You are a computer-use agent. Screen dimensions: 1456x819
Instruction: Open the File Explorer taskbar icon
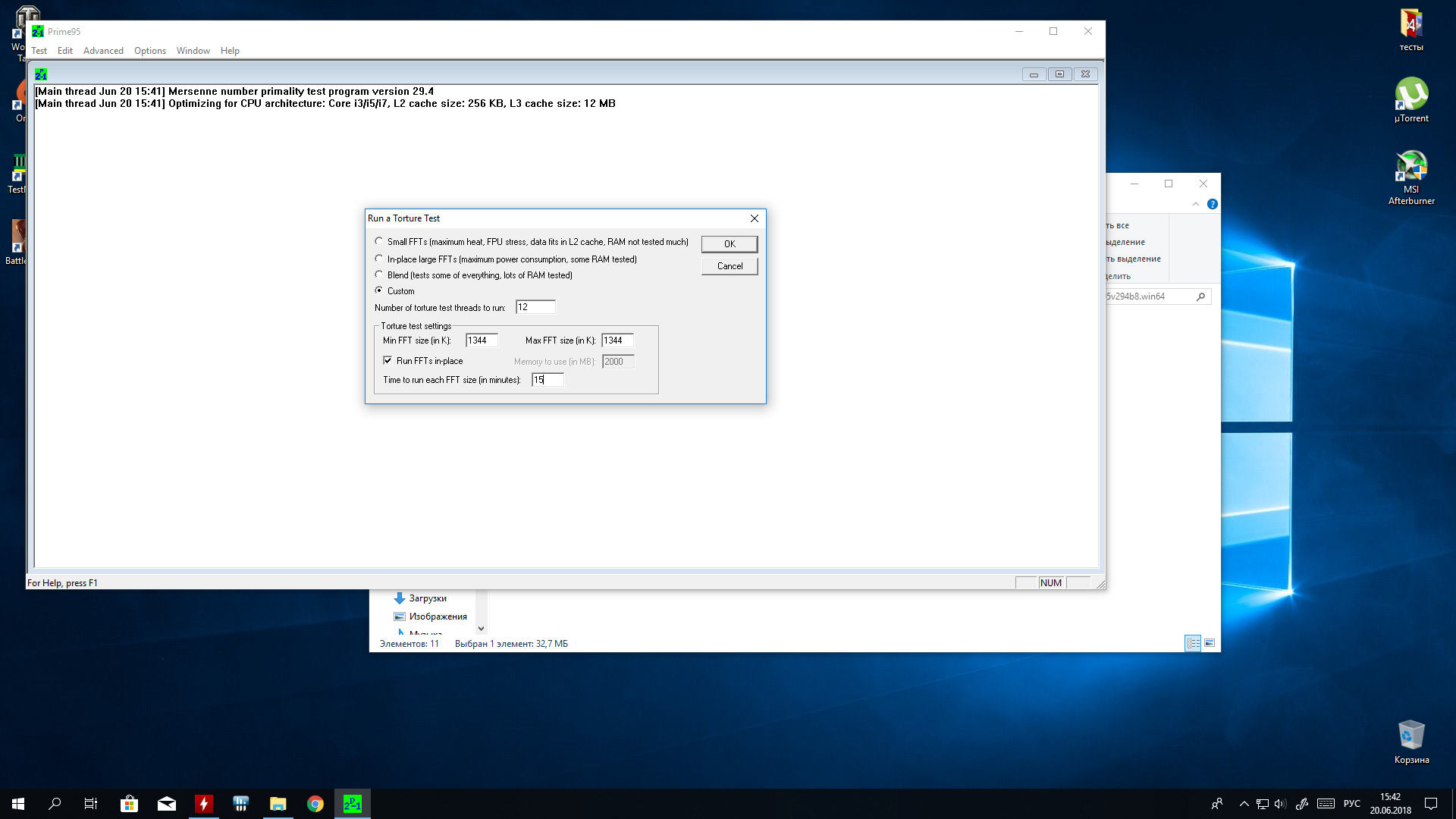[278, 804]
